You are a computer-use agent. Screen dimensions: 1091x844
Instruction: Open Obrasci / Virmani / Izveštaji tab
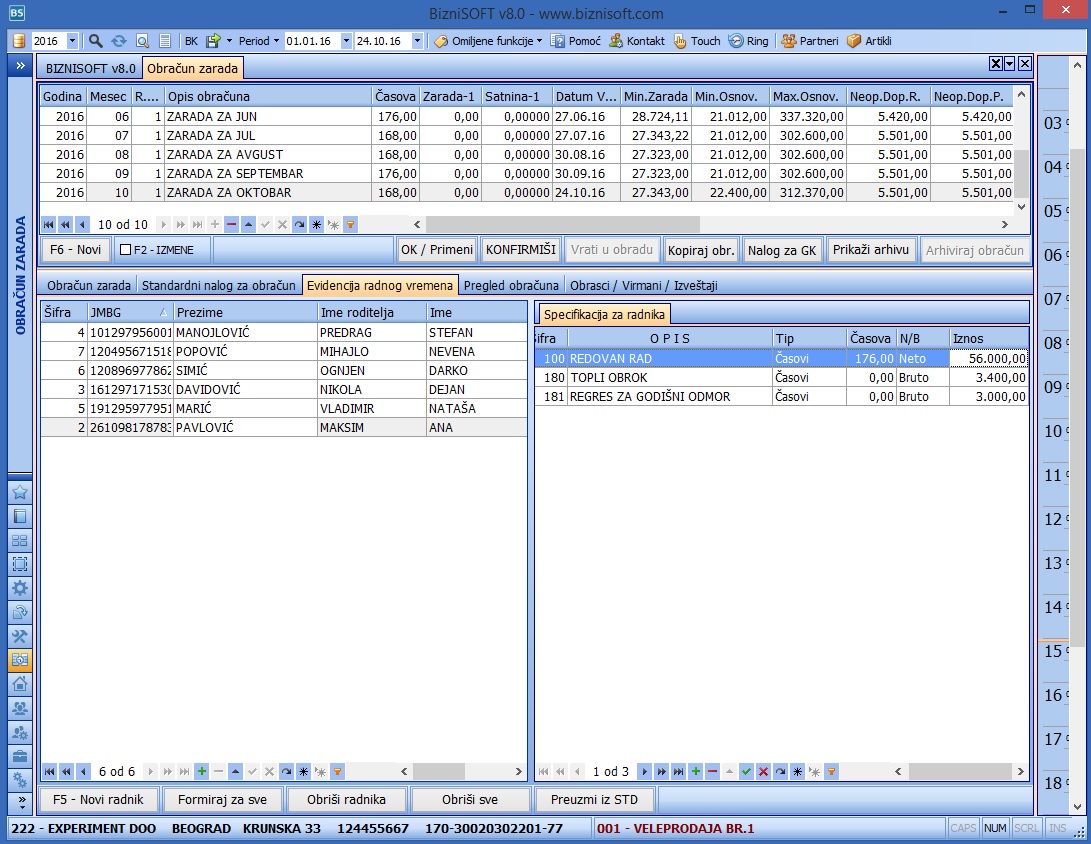click(644, 285)
